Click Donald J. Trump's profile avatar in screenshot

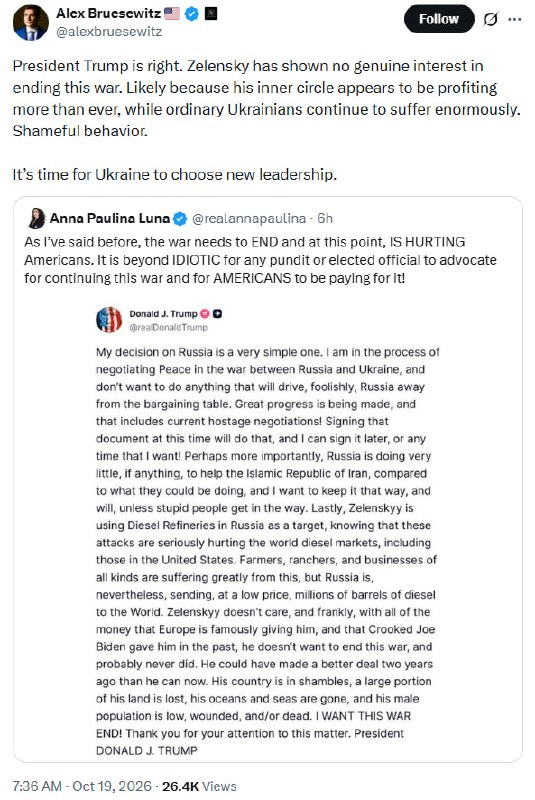coord(109,319)
